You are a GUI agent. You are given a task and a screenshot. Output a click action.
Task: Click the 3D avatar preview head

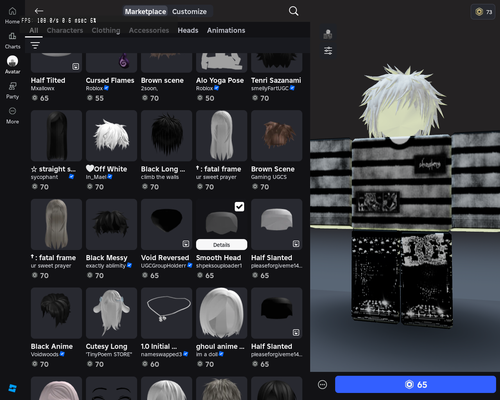click(403, 102)
